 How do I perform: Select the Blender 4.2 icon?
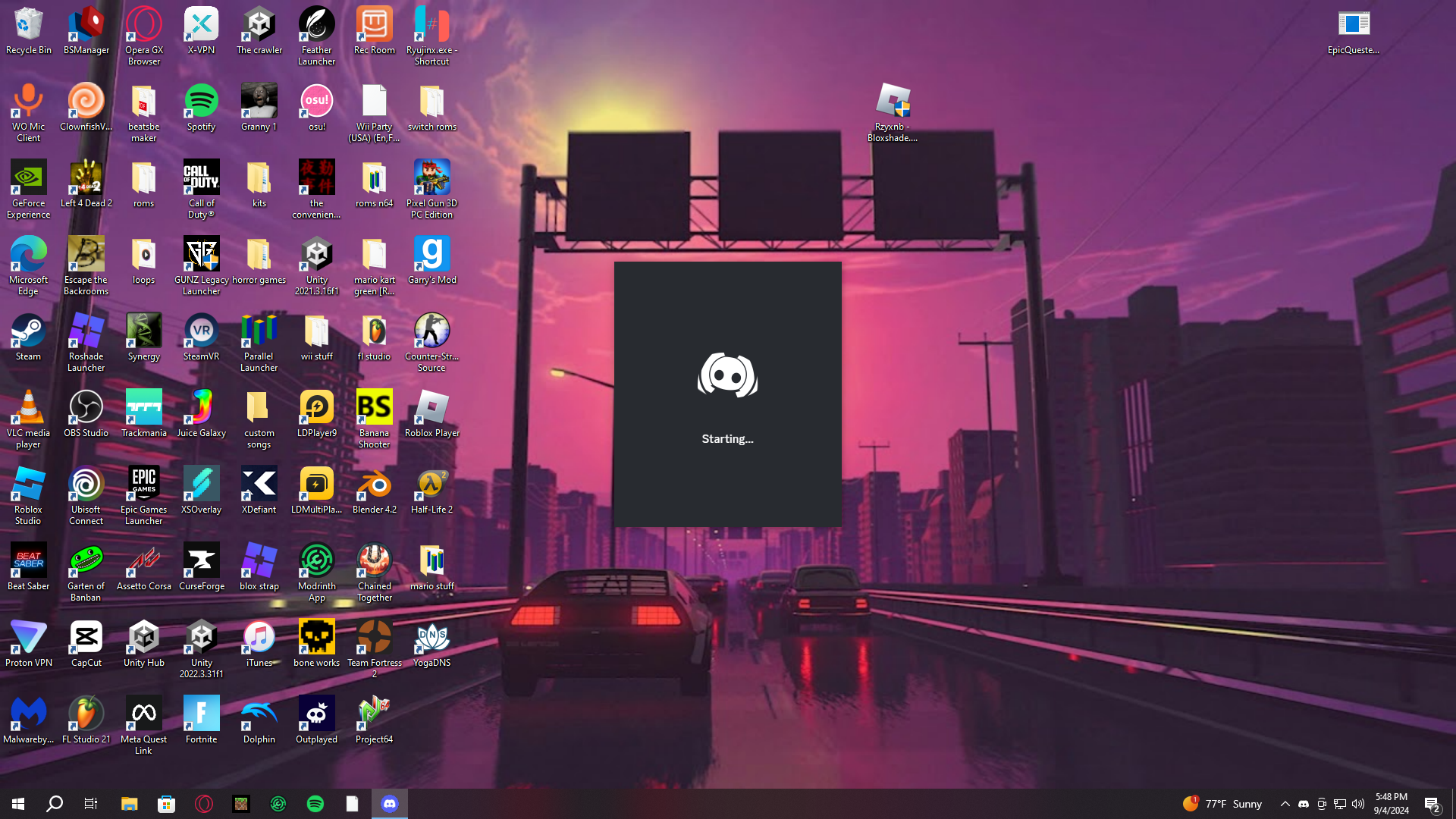pyautogui.click(x=374, y=485)
